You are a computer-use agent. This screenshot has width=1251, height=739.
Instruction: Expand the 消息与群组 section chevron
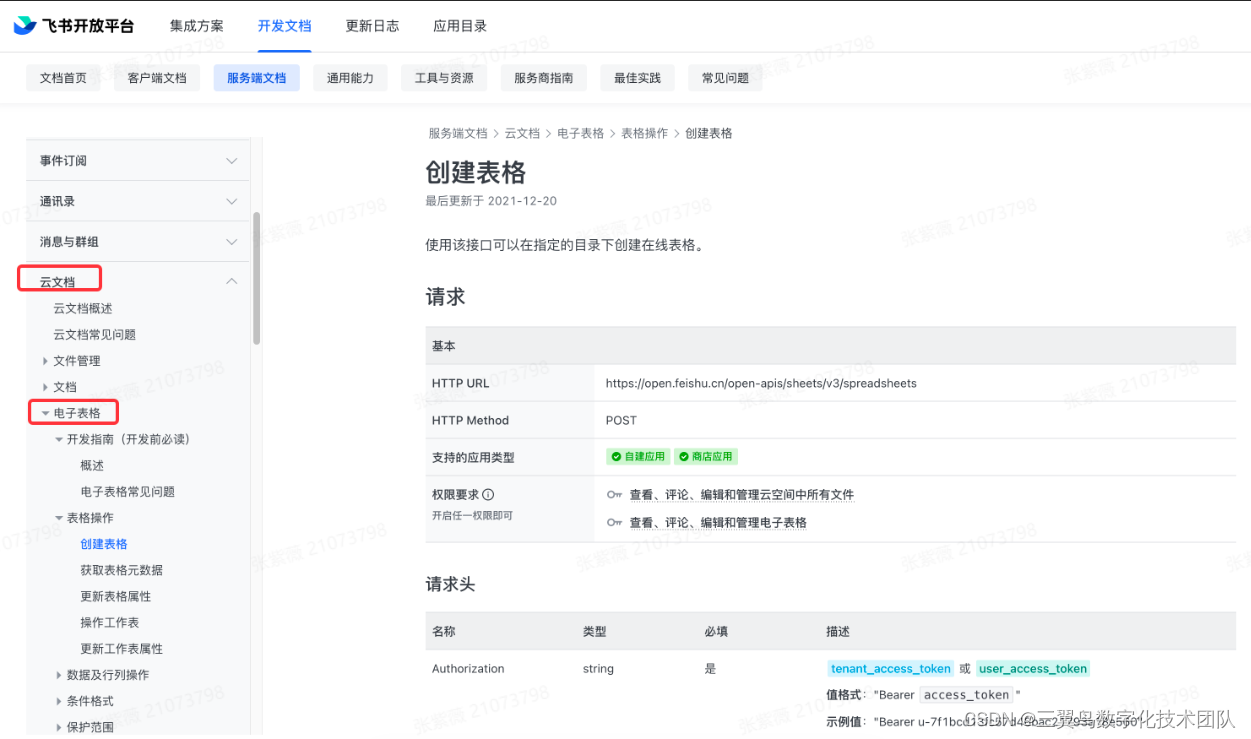coord(232,242)
